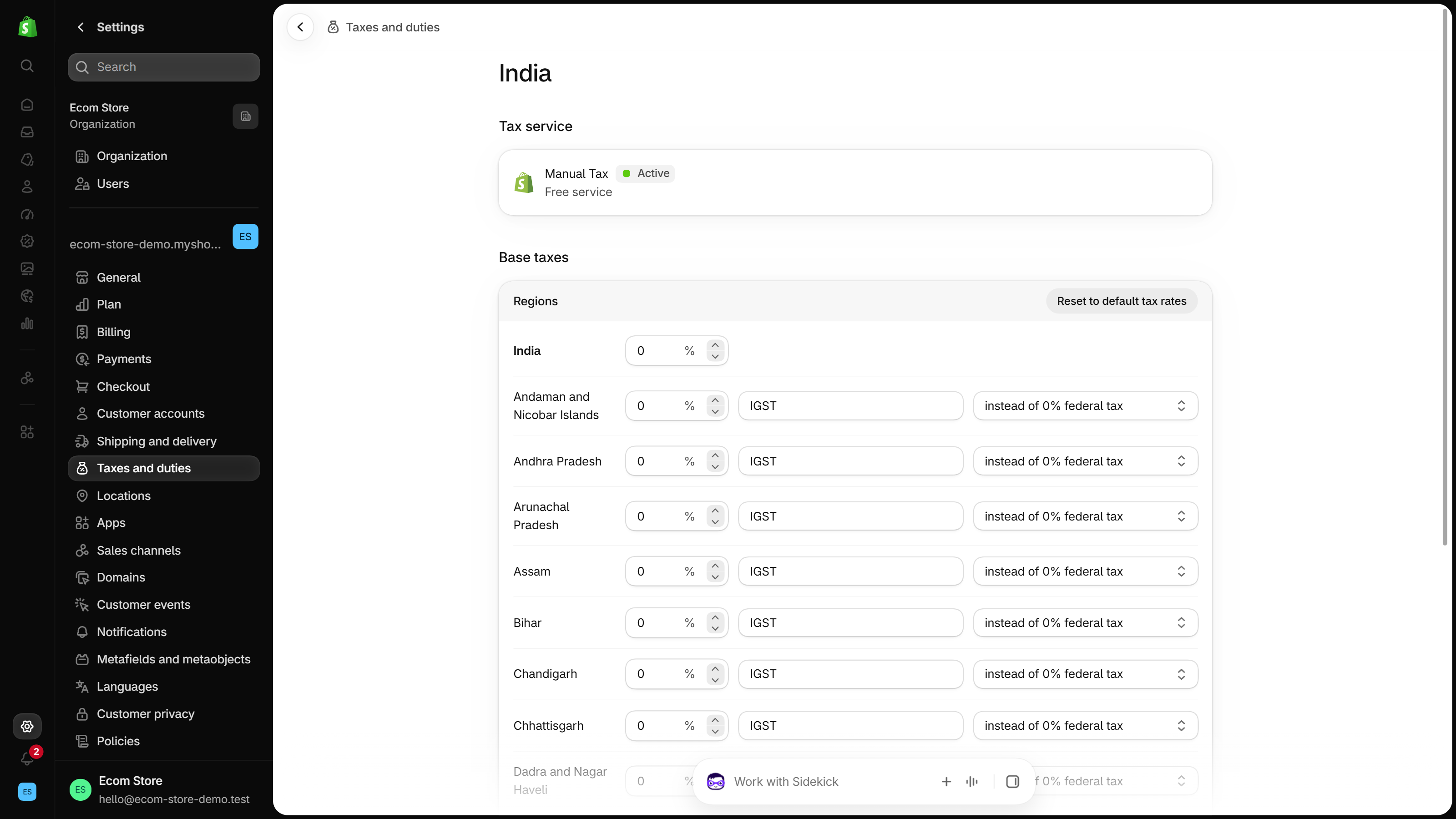1456x819 pixels.
Task: Click Reset to default tax rates
Action: click(1122, 301)
